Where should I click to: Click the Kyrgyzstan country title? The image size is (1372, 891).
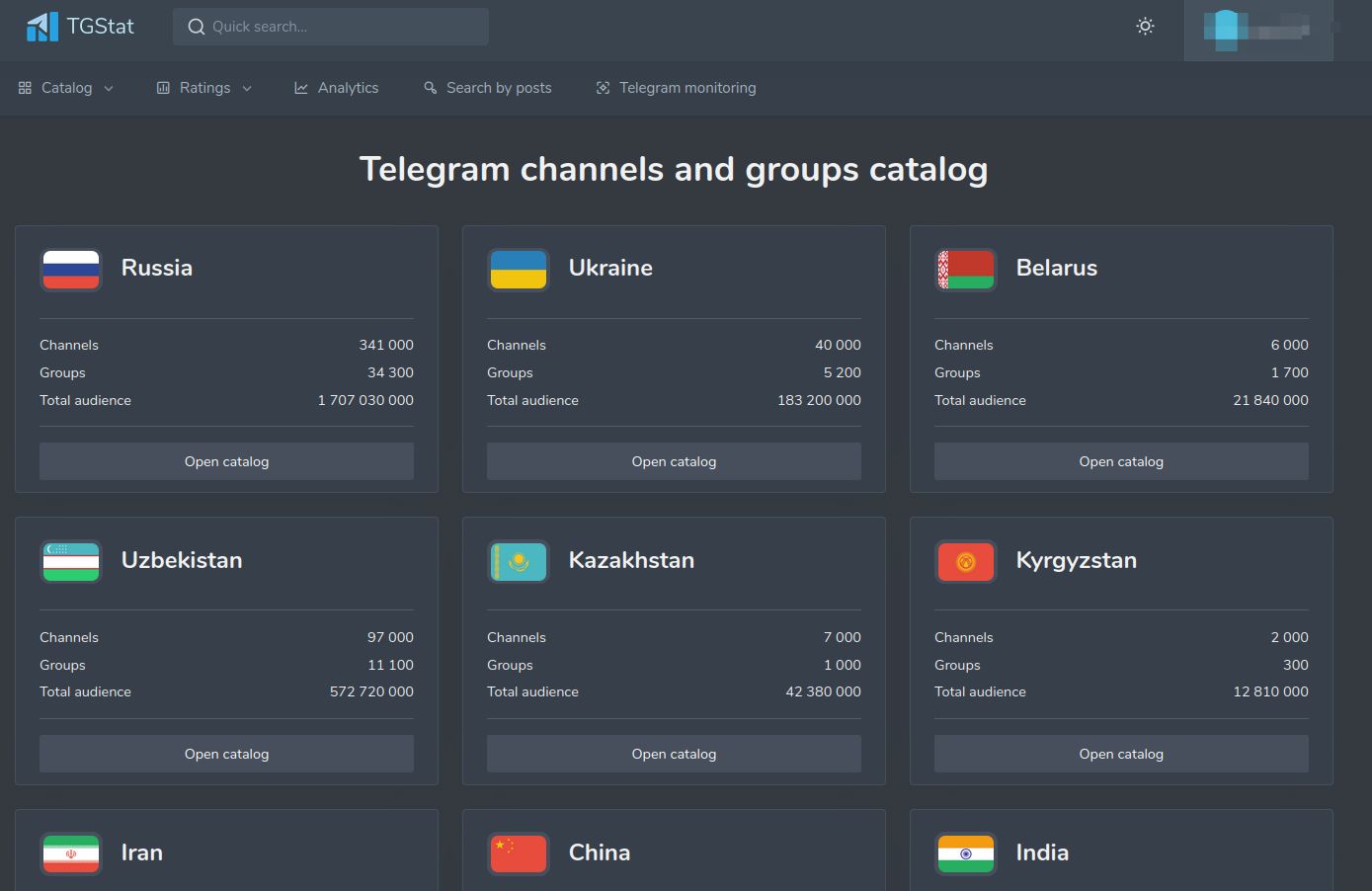1077,561
